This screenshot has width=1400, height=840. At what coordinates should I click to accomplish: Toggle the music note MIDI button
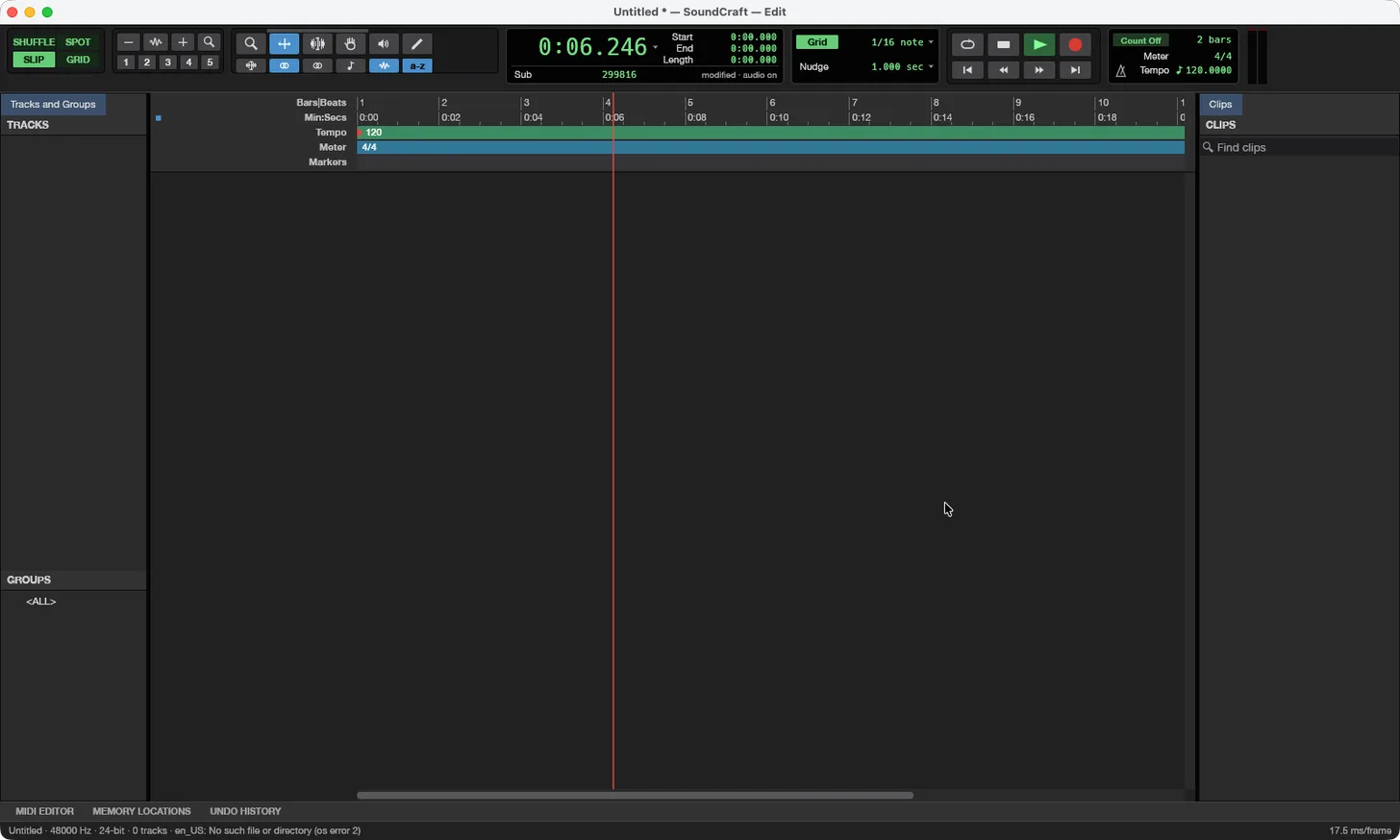pyautogui.click(x=351, y=66)
